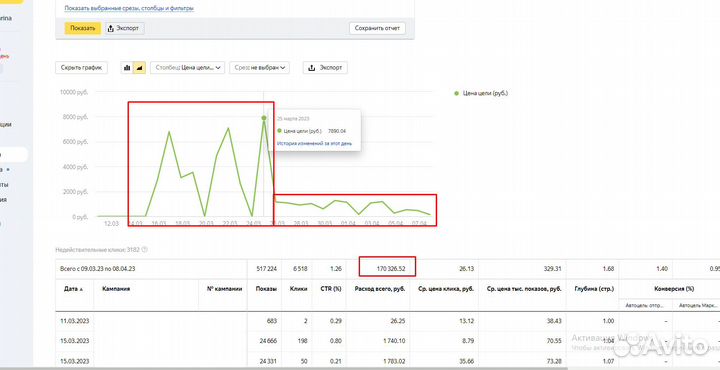The image size is (720, 370).
Task: Click the Сохранить отчет button
Action: [377, 28]
